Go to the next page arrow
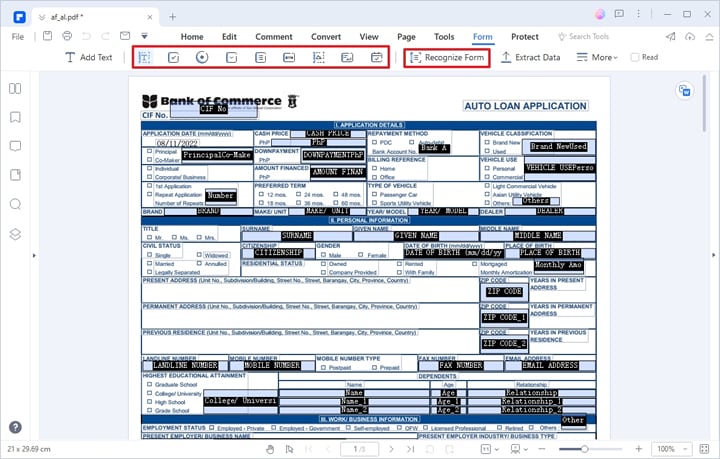 [391, 449]
